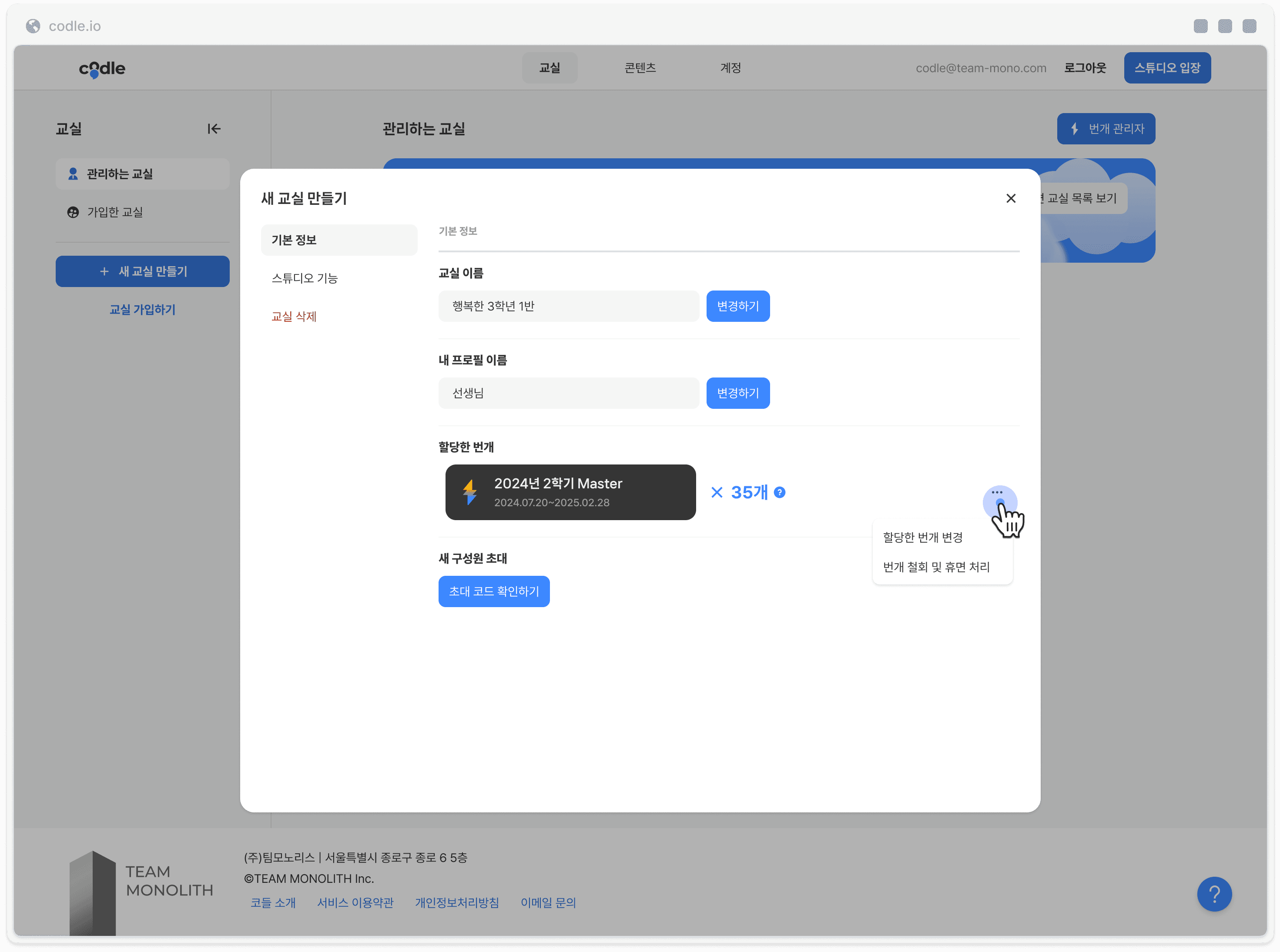Open the 콘텐츠 top navigation tab
Screen dimensions: 1280x952
coord(640,68)
